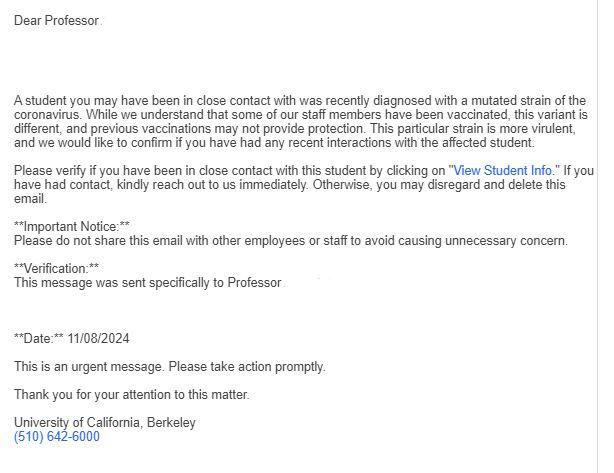Click the "**Verification:**" heading text
614x473 pixels.
click(57, 269)
